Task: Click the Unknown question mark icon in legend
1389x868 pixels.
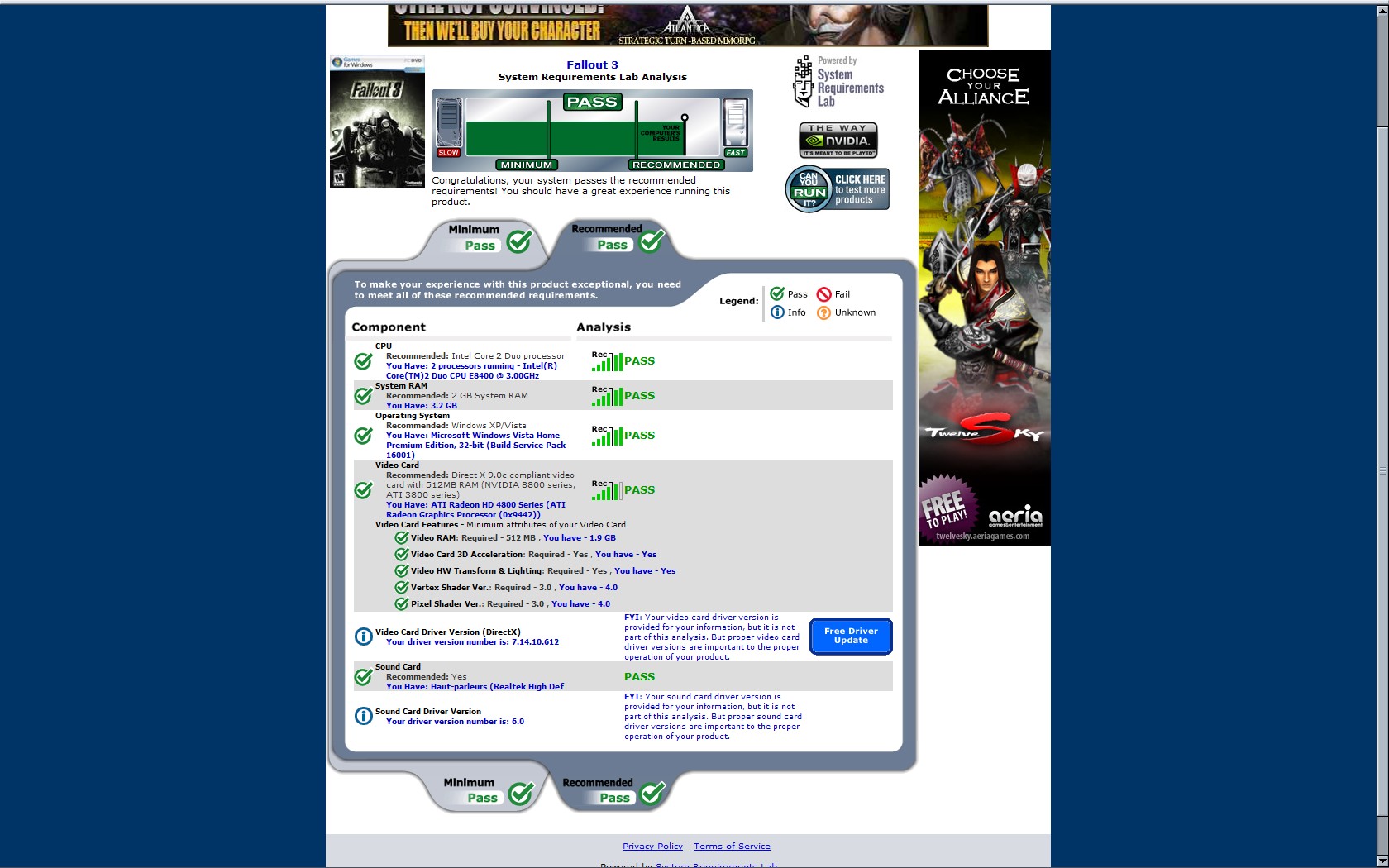Action: pos(823,312)
